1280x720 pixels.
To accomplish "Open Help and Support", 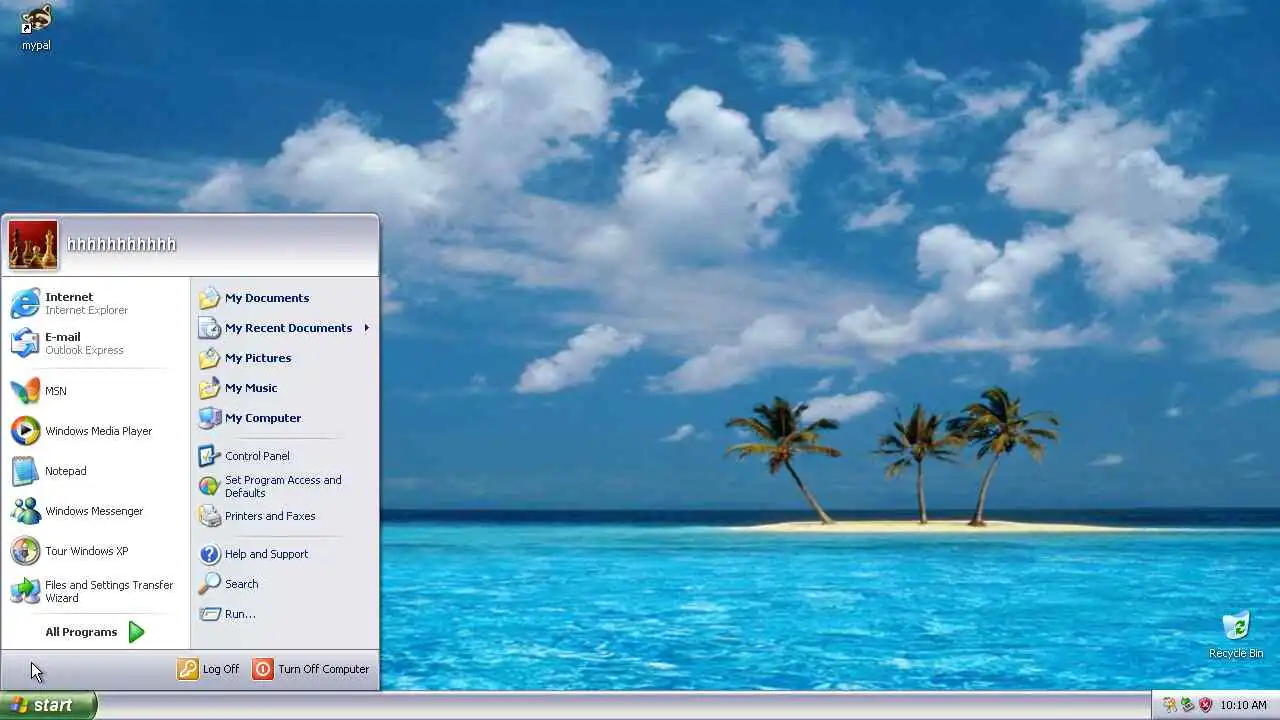I will tap(284, 554).
